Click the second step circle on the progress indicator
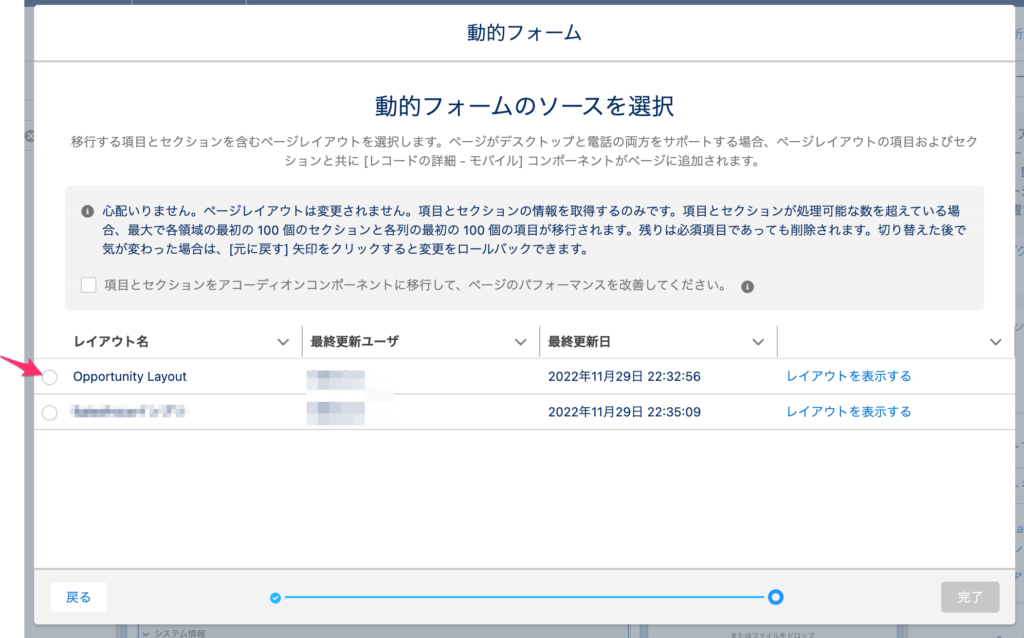 [776, 597]
